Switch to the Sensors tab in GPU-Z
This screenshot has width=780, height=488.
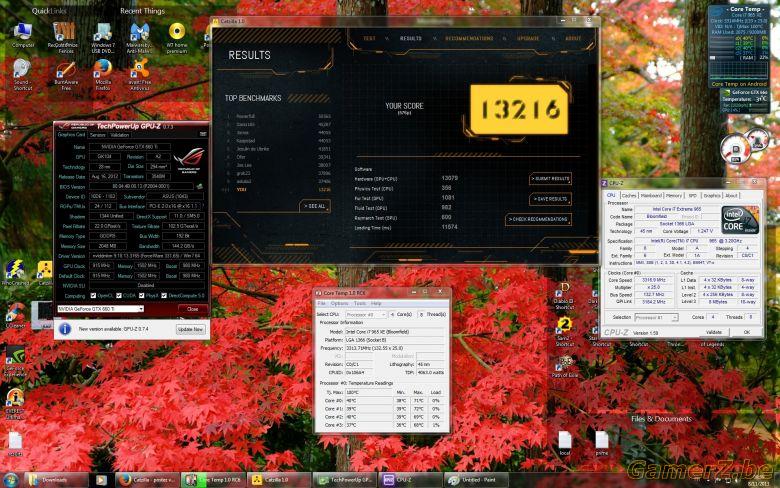pyautogui.click(x=98, y=135)
